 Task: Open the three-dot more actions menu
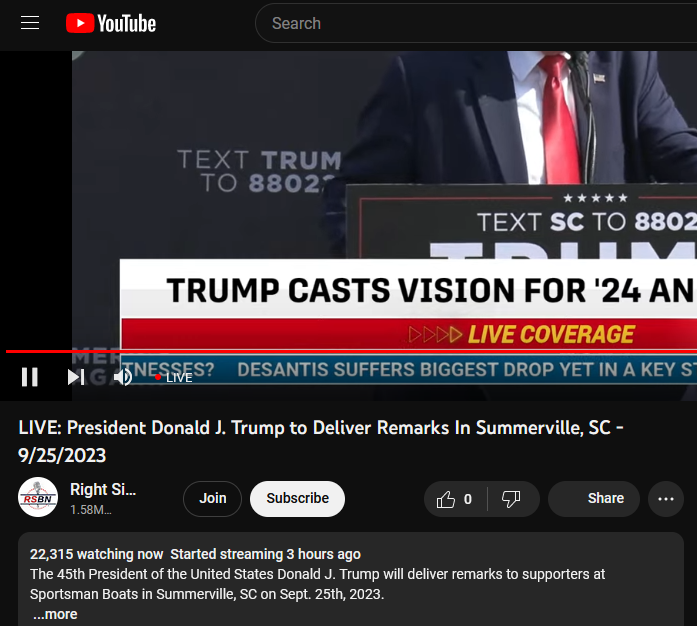666,499
